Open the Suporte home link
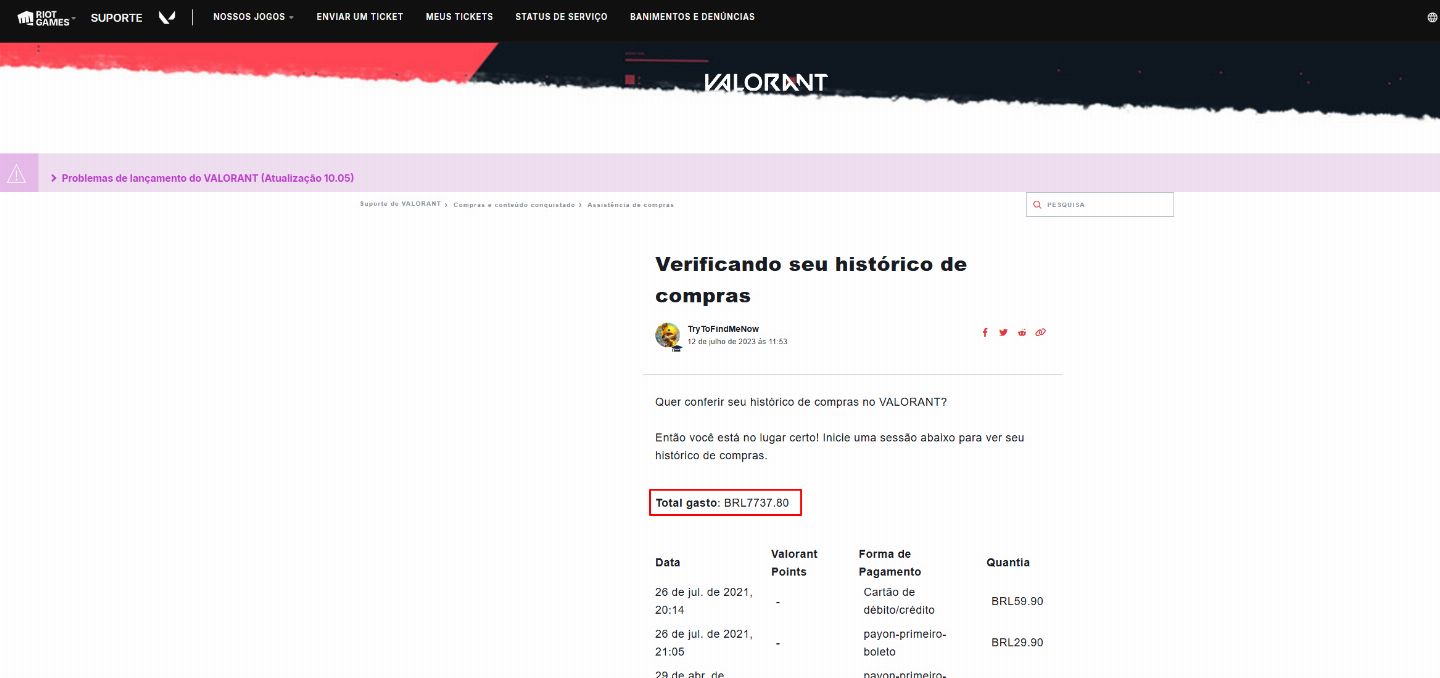The height and width of the screenshot is (678, 1440). tap(116, 17)
